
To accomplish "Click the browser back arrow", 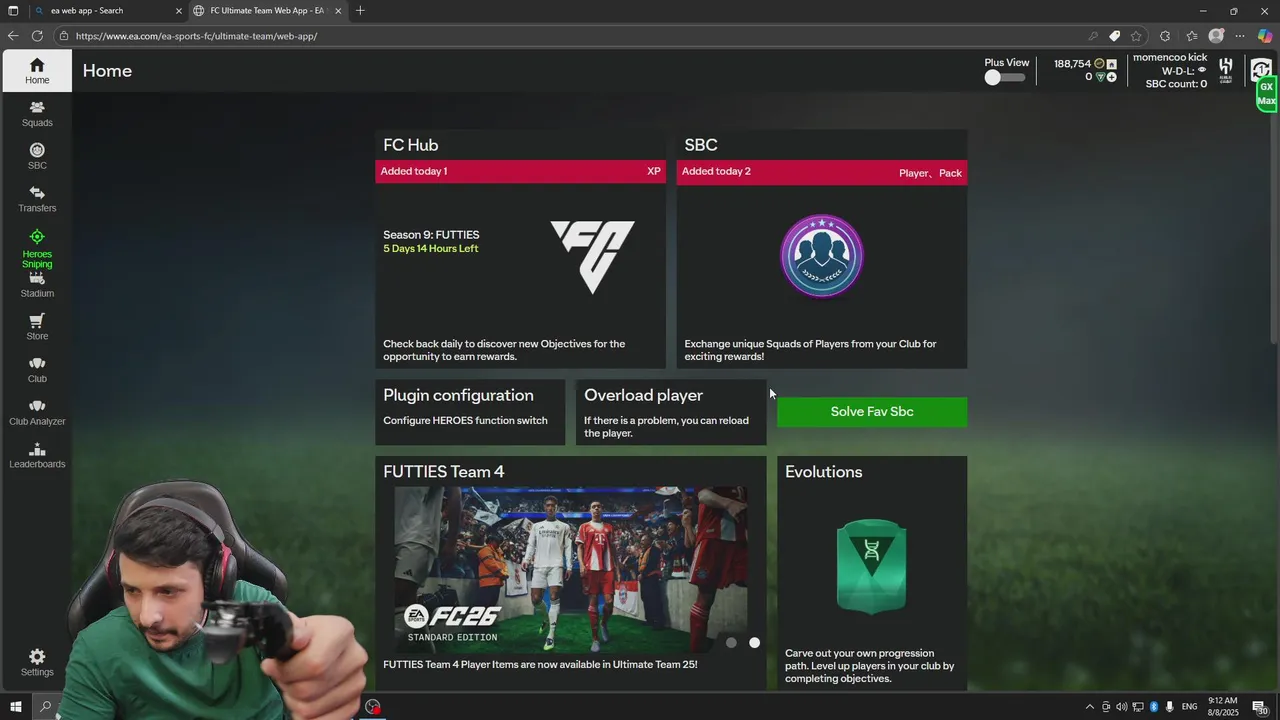I will [x=13, y=36].
